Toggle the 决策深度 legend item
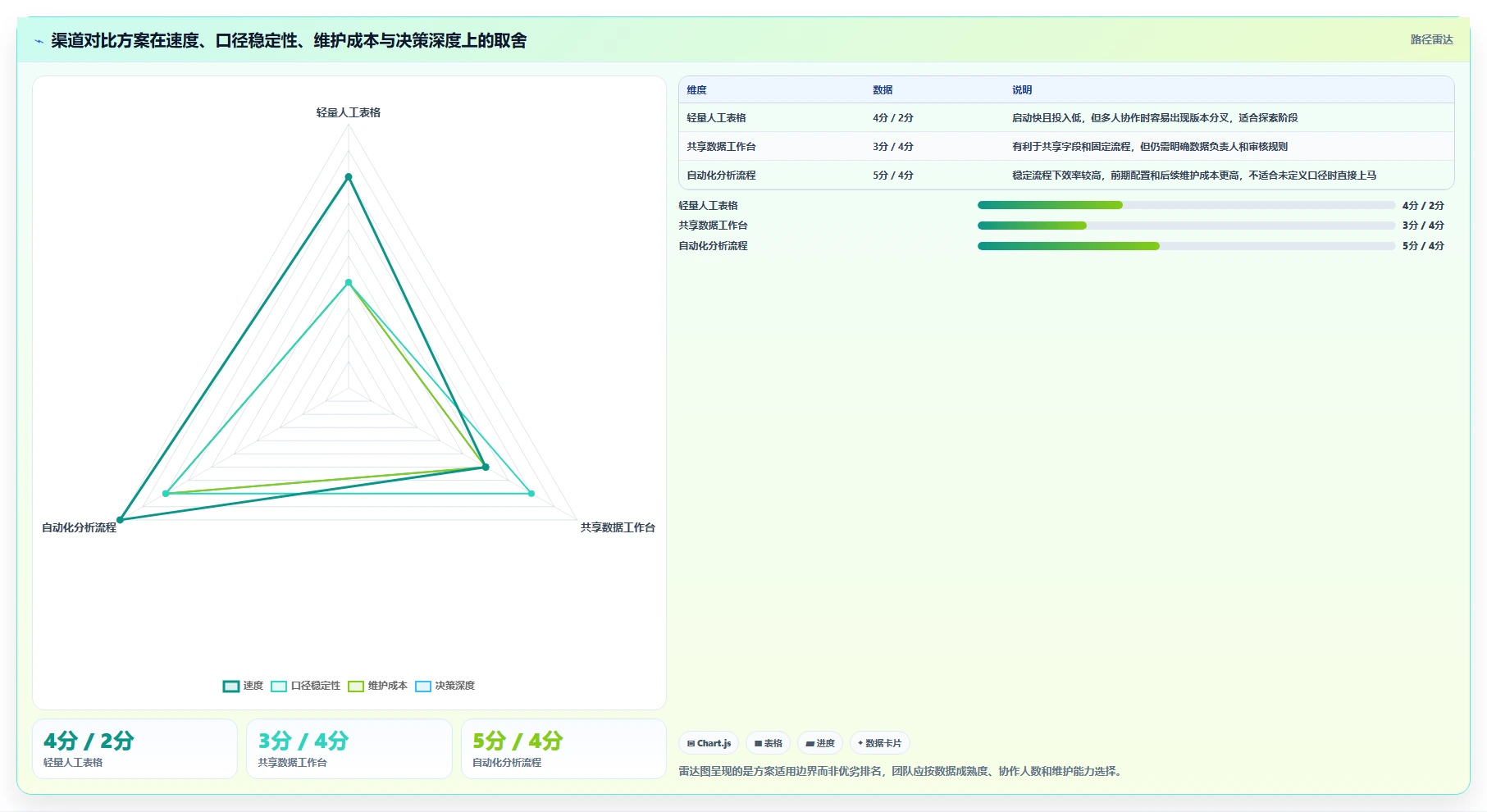Viewport: 1487px width, 812px height. pos(445,686)
